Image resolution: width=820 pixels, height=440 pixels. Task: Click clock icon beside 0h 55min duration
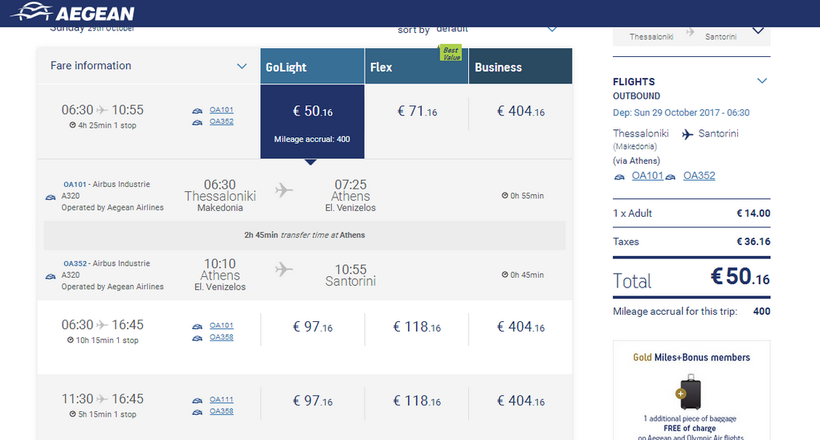(x=505, y=195)
